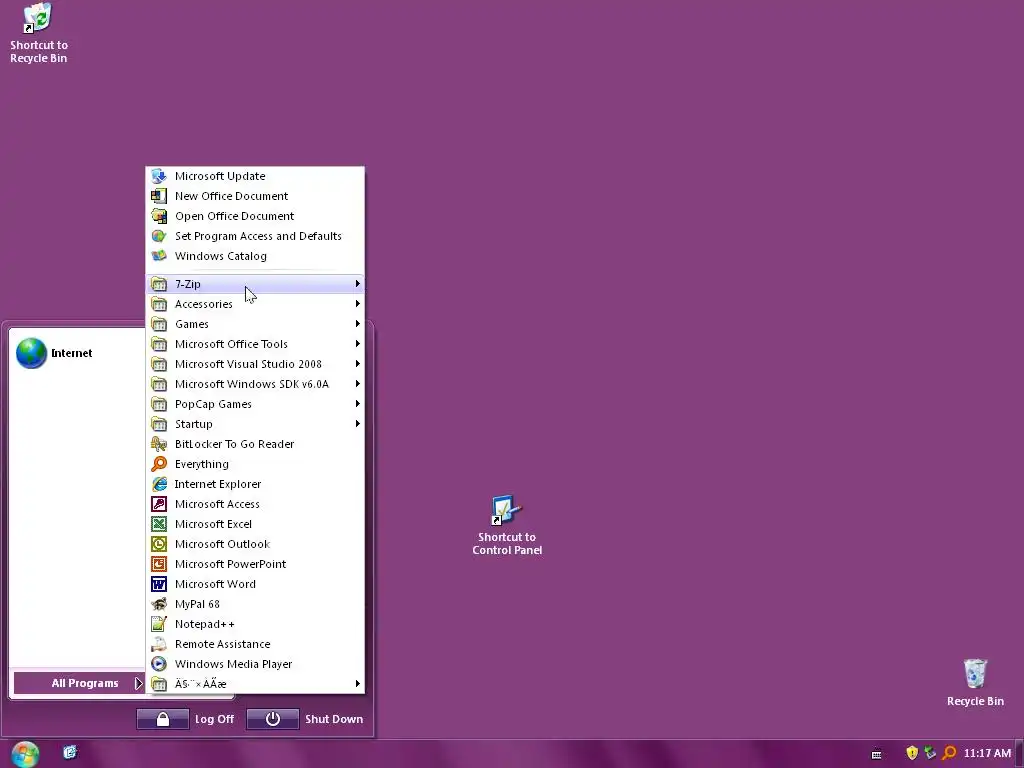The width and height of the screenshot is (1024, 768).
Task: Click the Open Office Document icon
Action: [159, 216]
